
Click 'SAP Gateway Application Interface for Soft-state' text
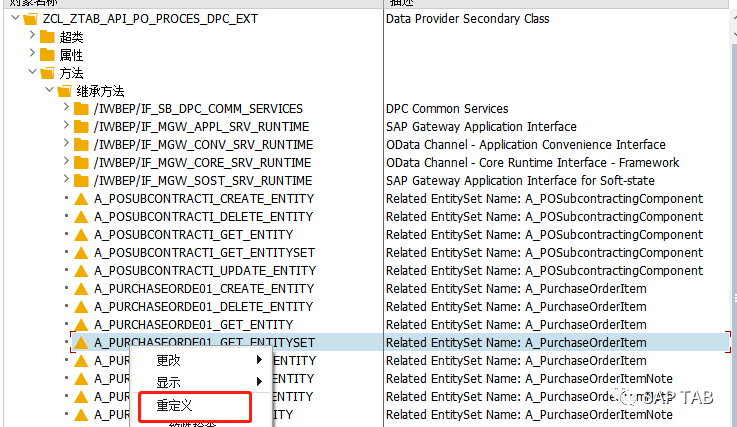pos(520,181)
